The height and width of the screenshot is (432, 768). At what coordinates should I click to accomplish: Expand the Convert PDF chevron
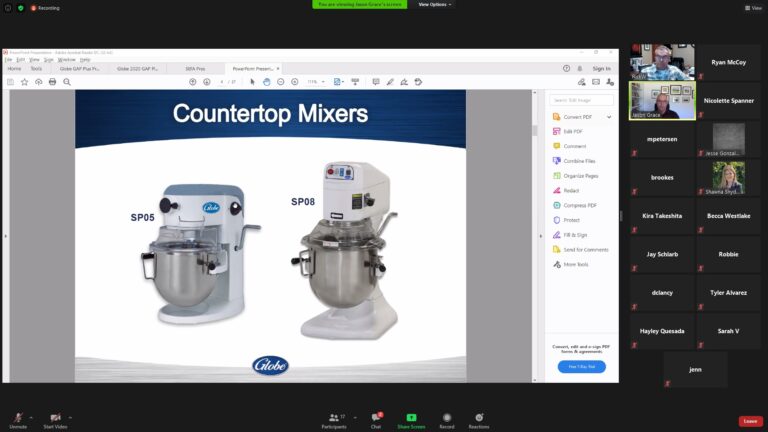tap(609, 117)
